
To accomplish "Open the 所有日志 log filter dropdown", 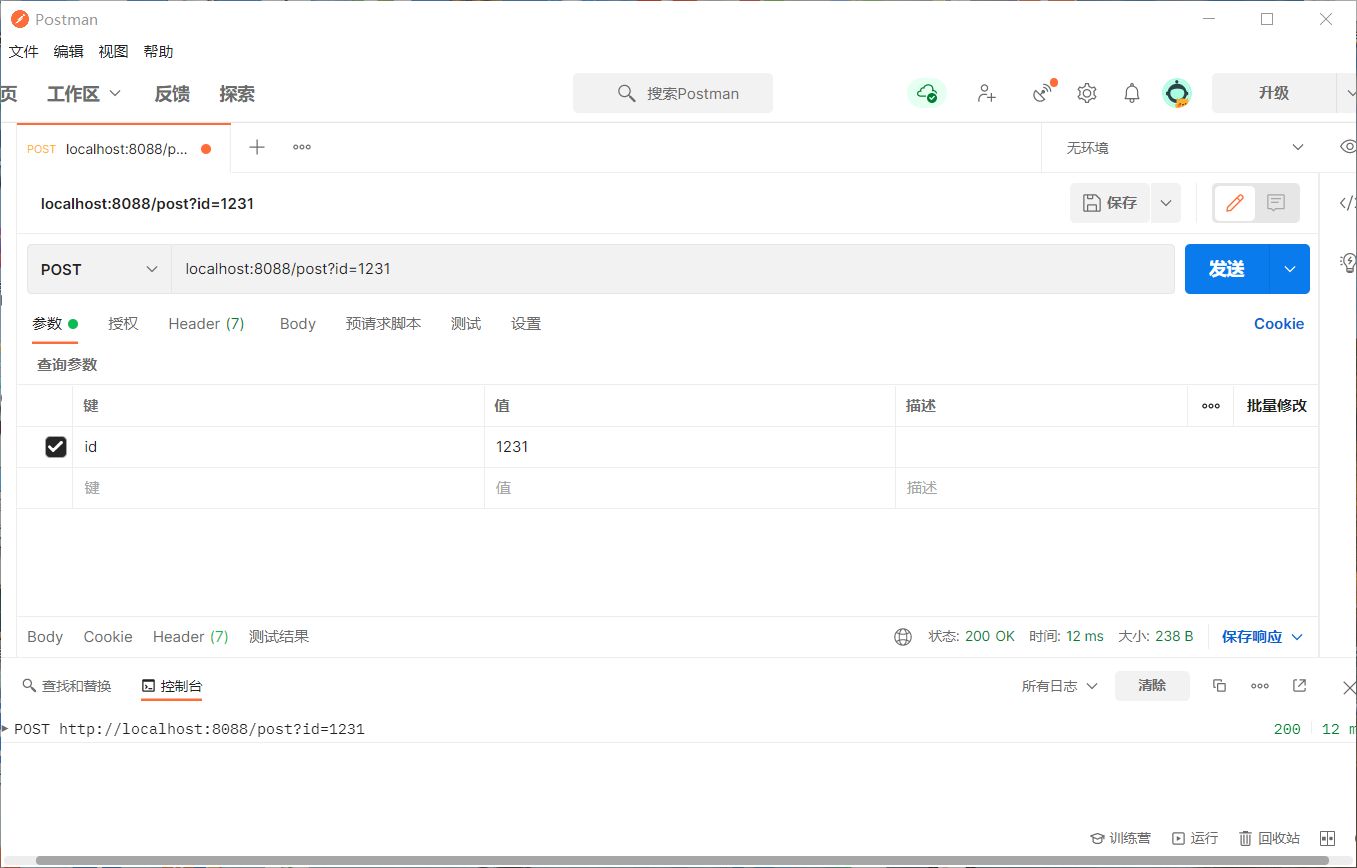I will pyautogui.click(x=1058, y=686).
